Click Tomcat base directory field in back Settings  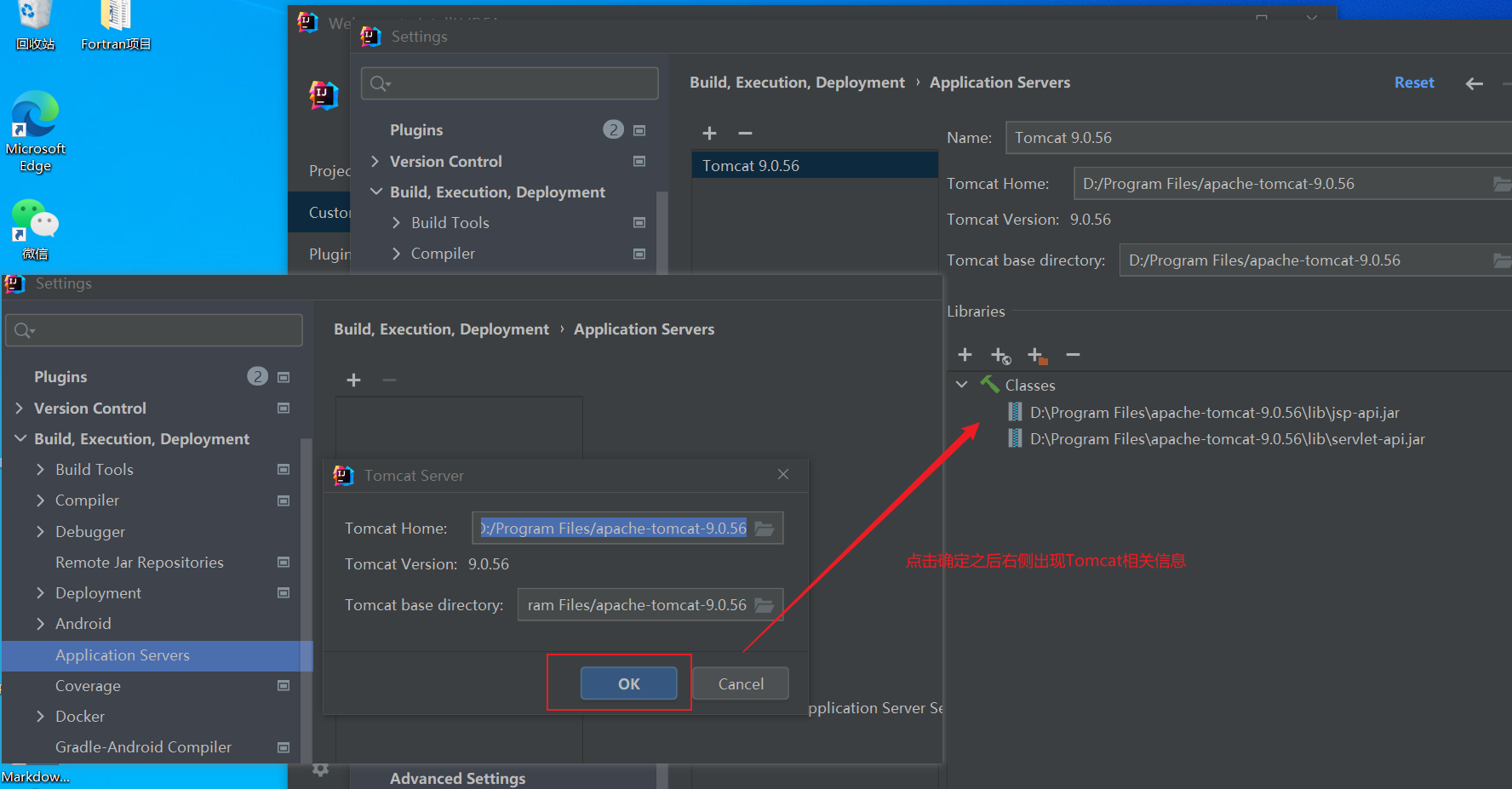click(1315, 260)
